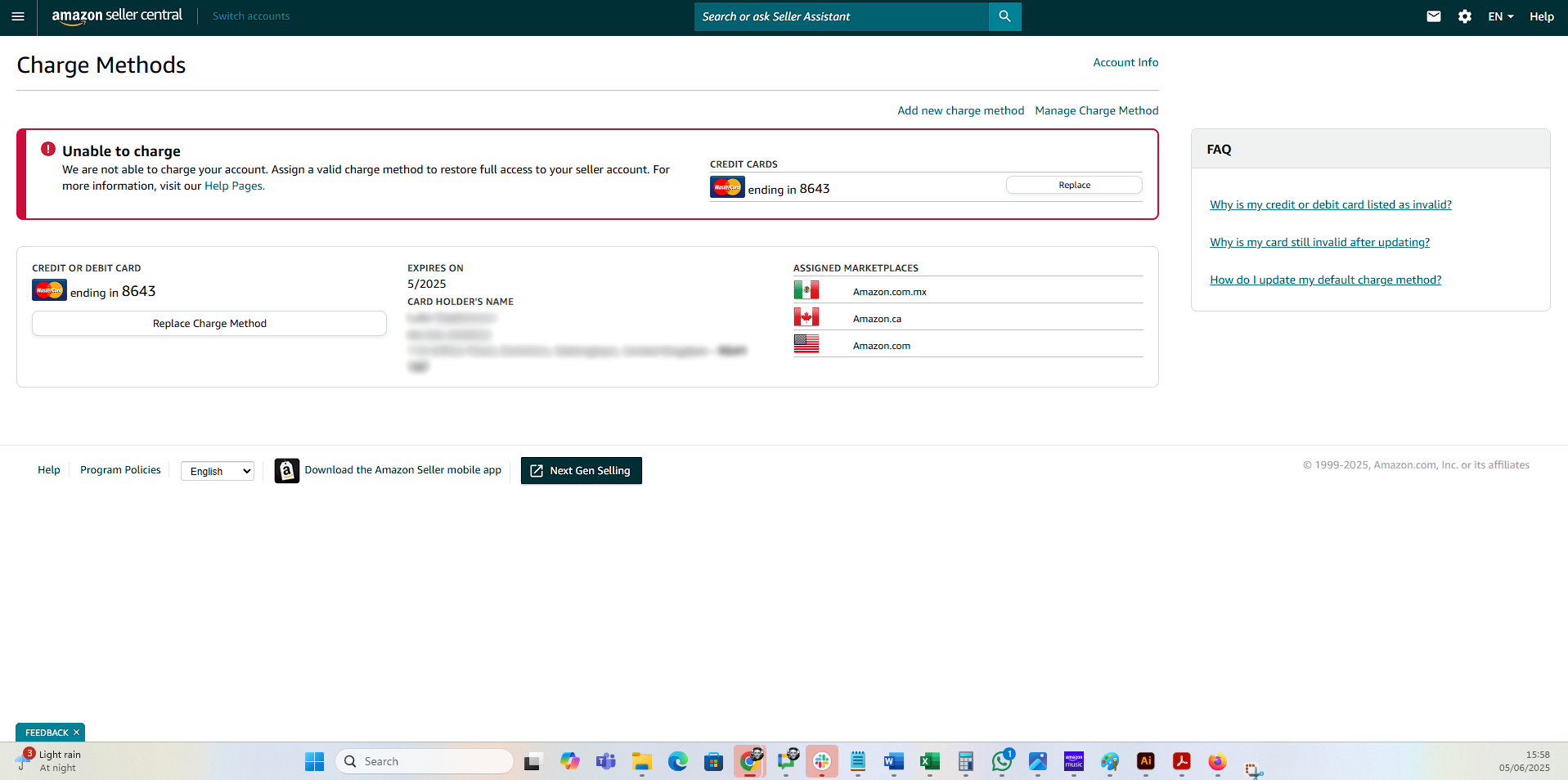Close the Feedback tab
1568x780 pixels.
[x=76, y=733]
